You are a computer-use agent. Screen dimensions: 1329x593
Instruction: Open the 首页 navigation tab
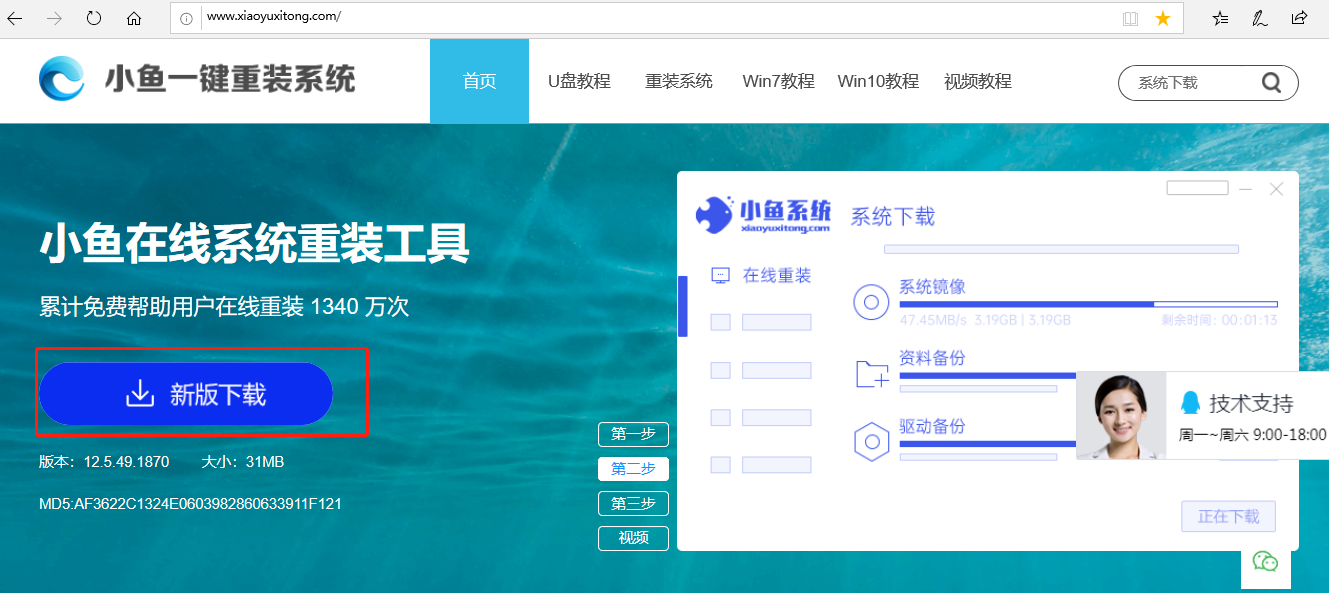coord(479,82)
